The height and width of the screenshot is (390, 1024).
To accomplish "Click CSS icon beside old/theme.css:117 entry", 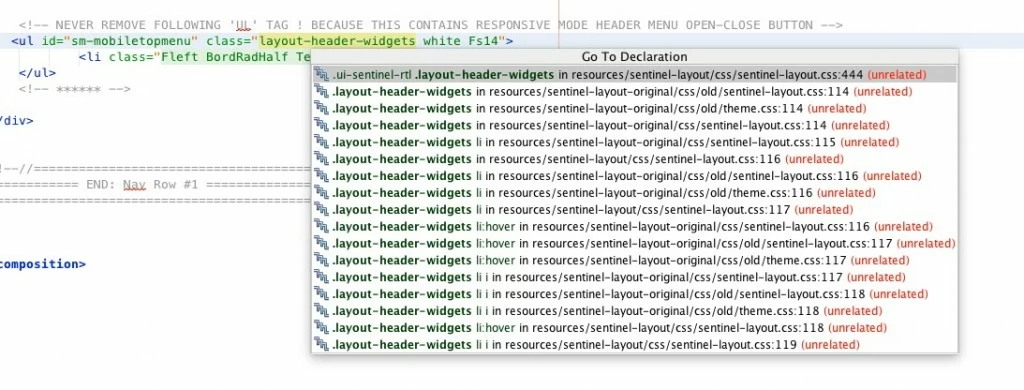I will point(321,260).
